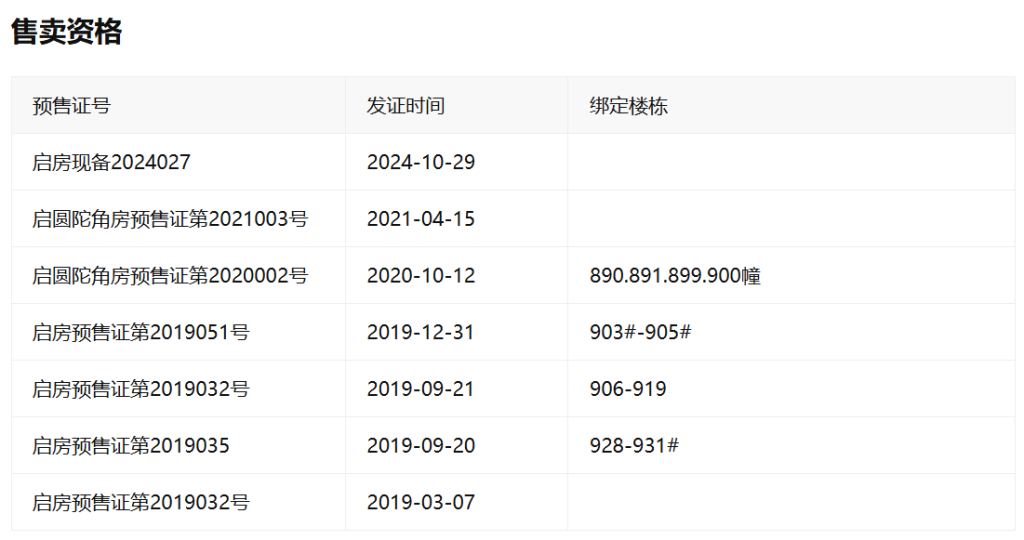This screenshot has height=540, width=1024.
Task: Click the building entry 928-931#
Action: 634,446
